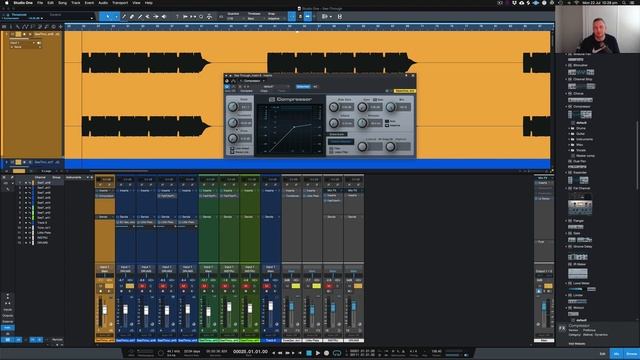Expand the Chorus entry in the browser
640x360 pixels.
(x=567, y=93)
